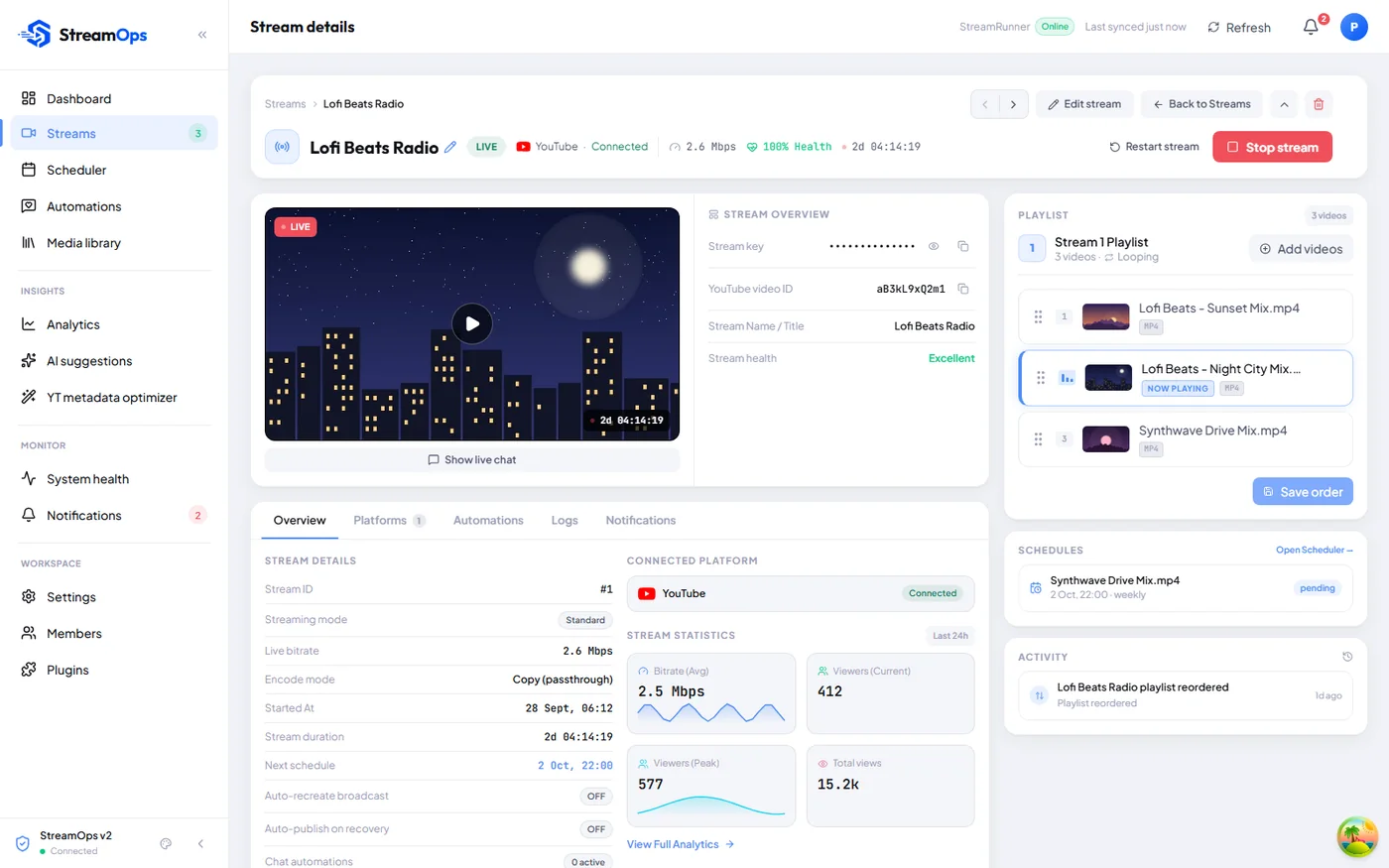
Task: Copy the YouTube video ID
Action: click(962, 289)
